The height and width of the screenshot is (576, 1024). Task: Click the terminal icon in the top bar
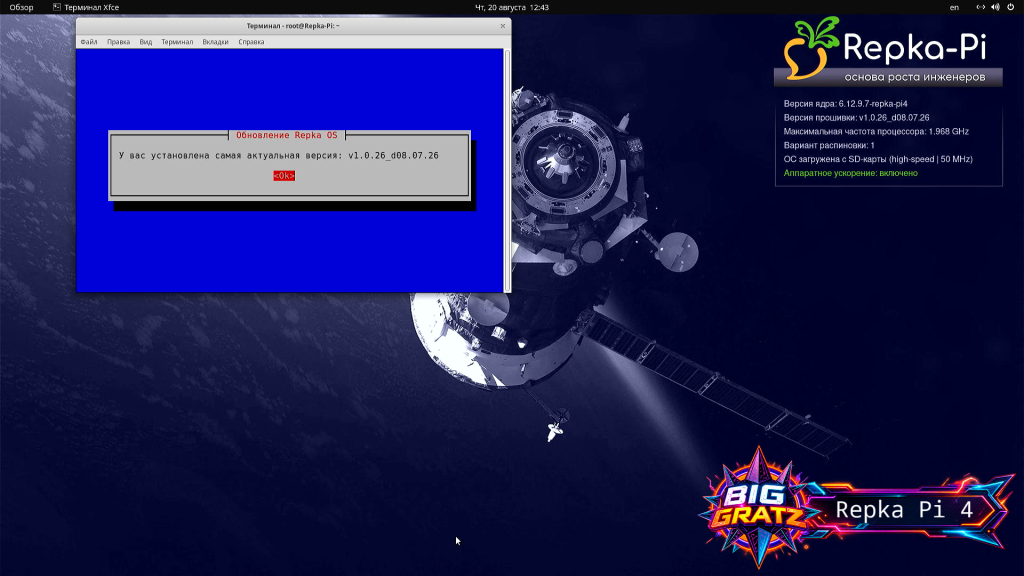57,7
